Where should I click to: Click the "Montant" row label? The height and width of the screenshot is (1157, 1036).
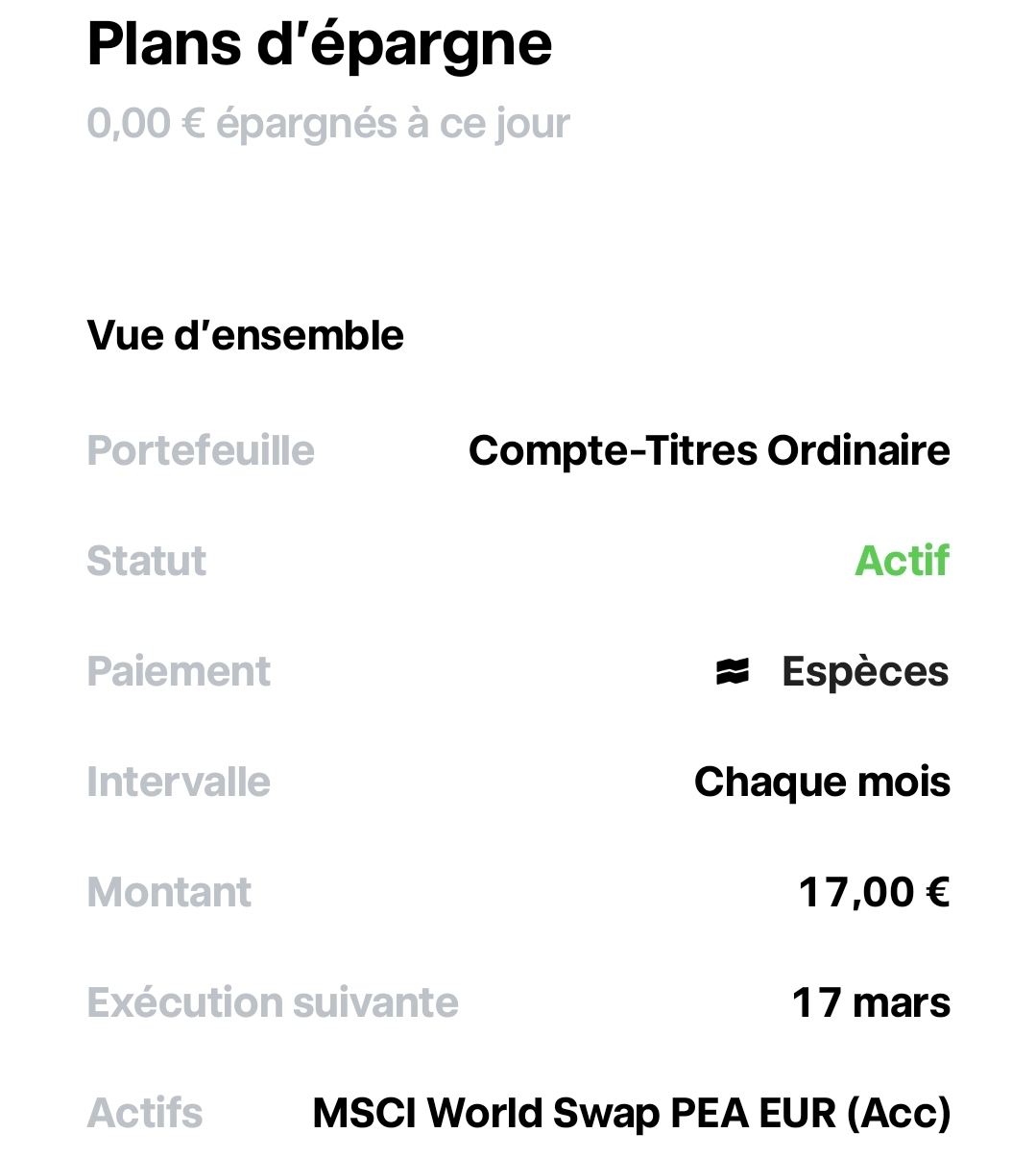[169, 892]
